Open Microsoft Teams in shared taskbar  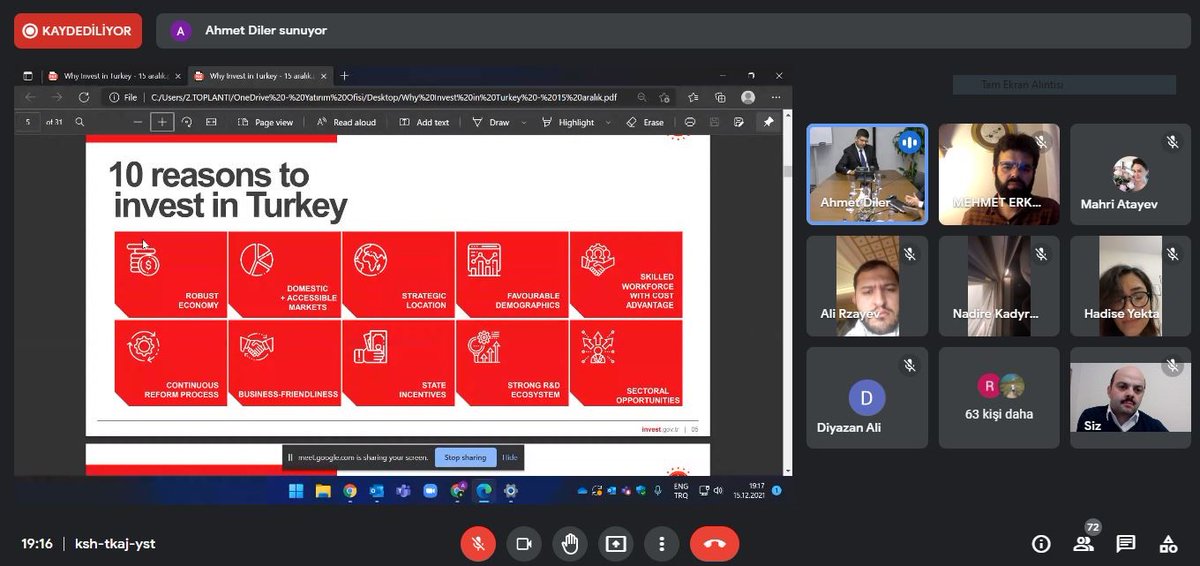click(404, 491)
